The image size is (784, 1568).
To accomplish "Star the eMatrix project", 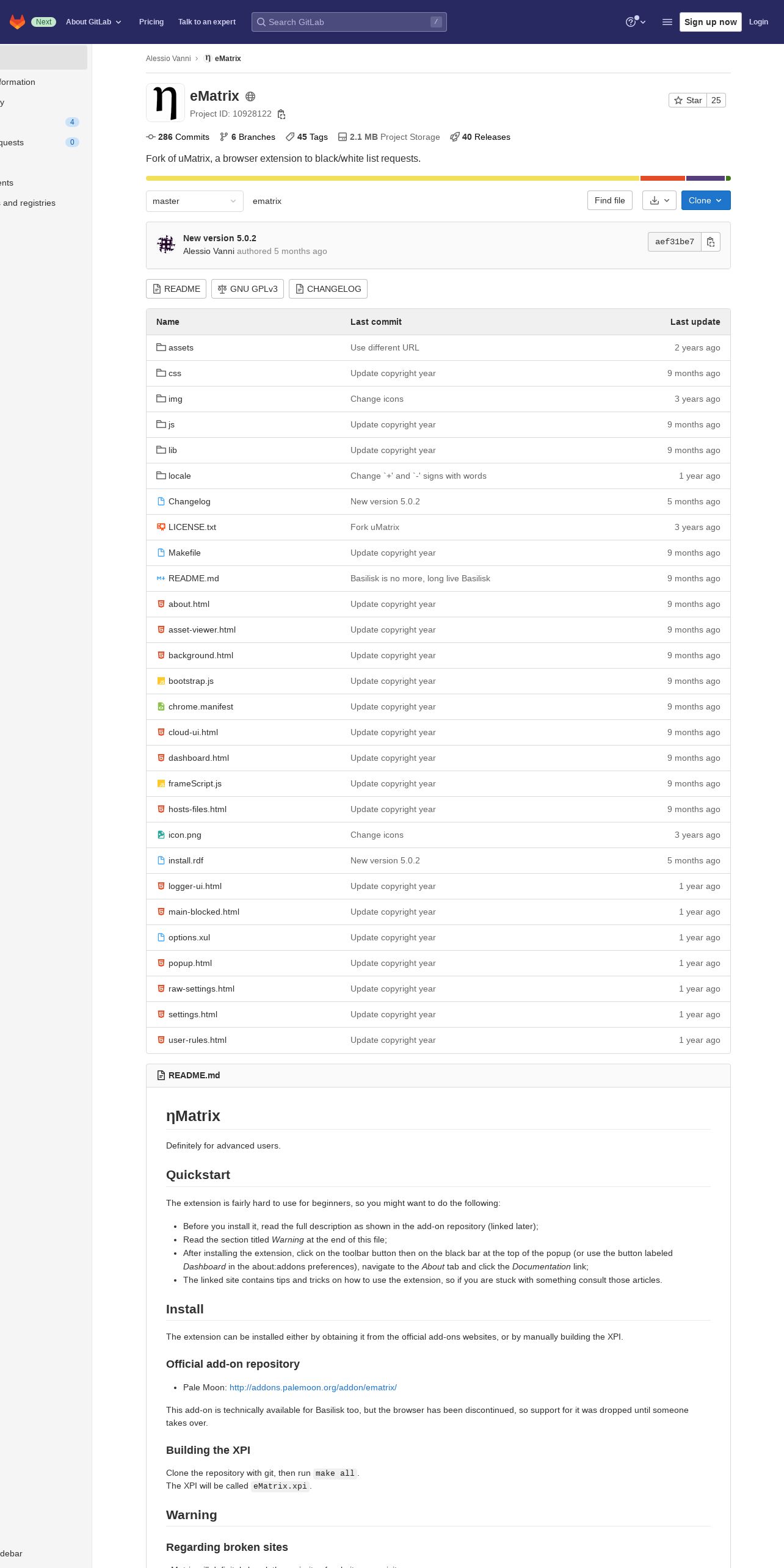I will point(688,100).
